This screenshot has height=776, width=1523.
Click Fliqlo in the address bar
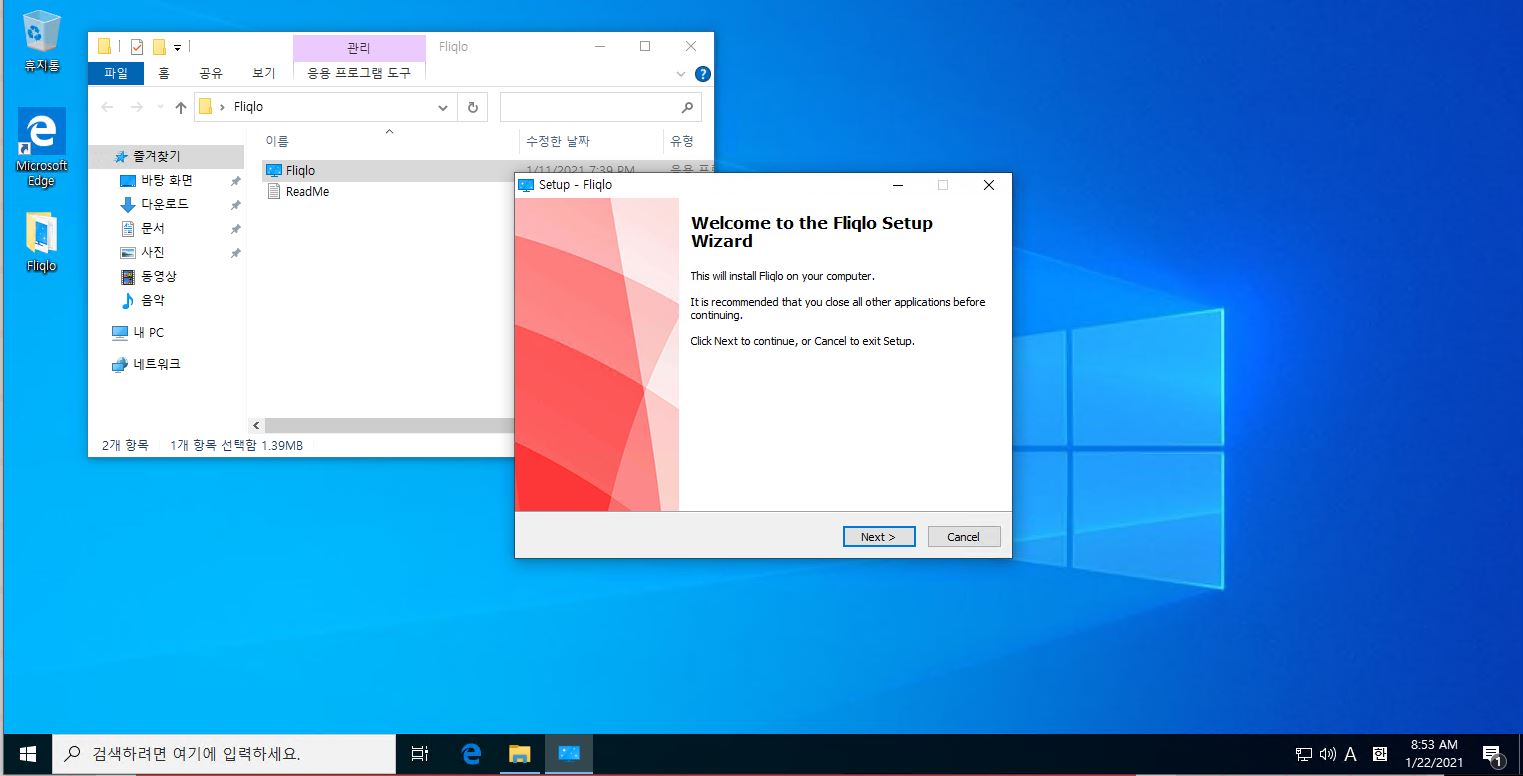pyautogui.click(x=248, y=107)
